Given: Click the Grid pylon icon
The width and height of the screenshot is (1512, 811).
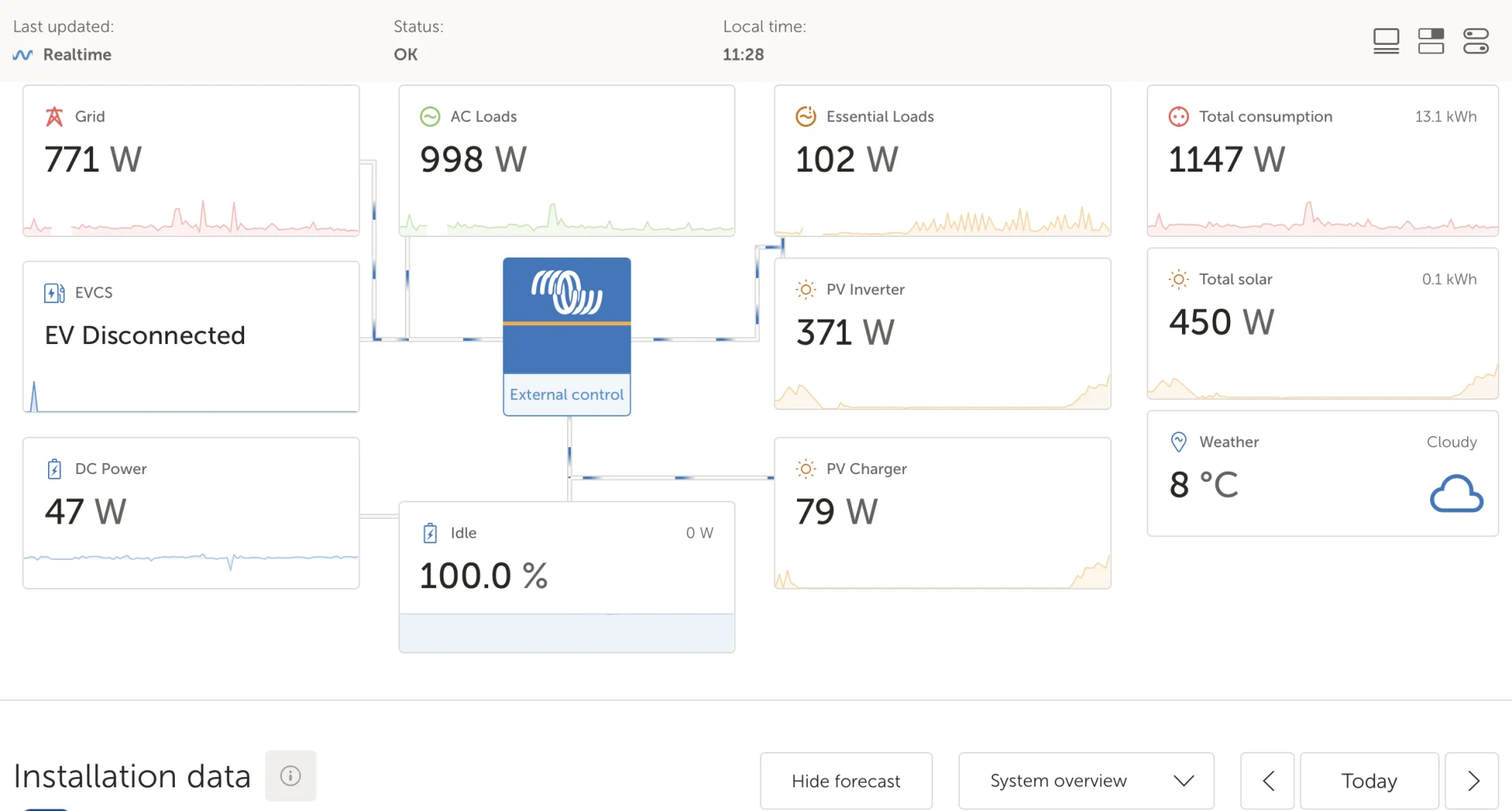Looking at the screenshot, I should 54,117.
